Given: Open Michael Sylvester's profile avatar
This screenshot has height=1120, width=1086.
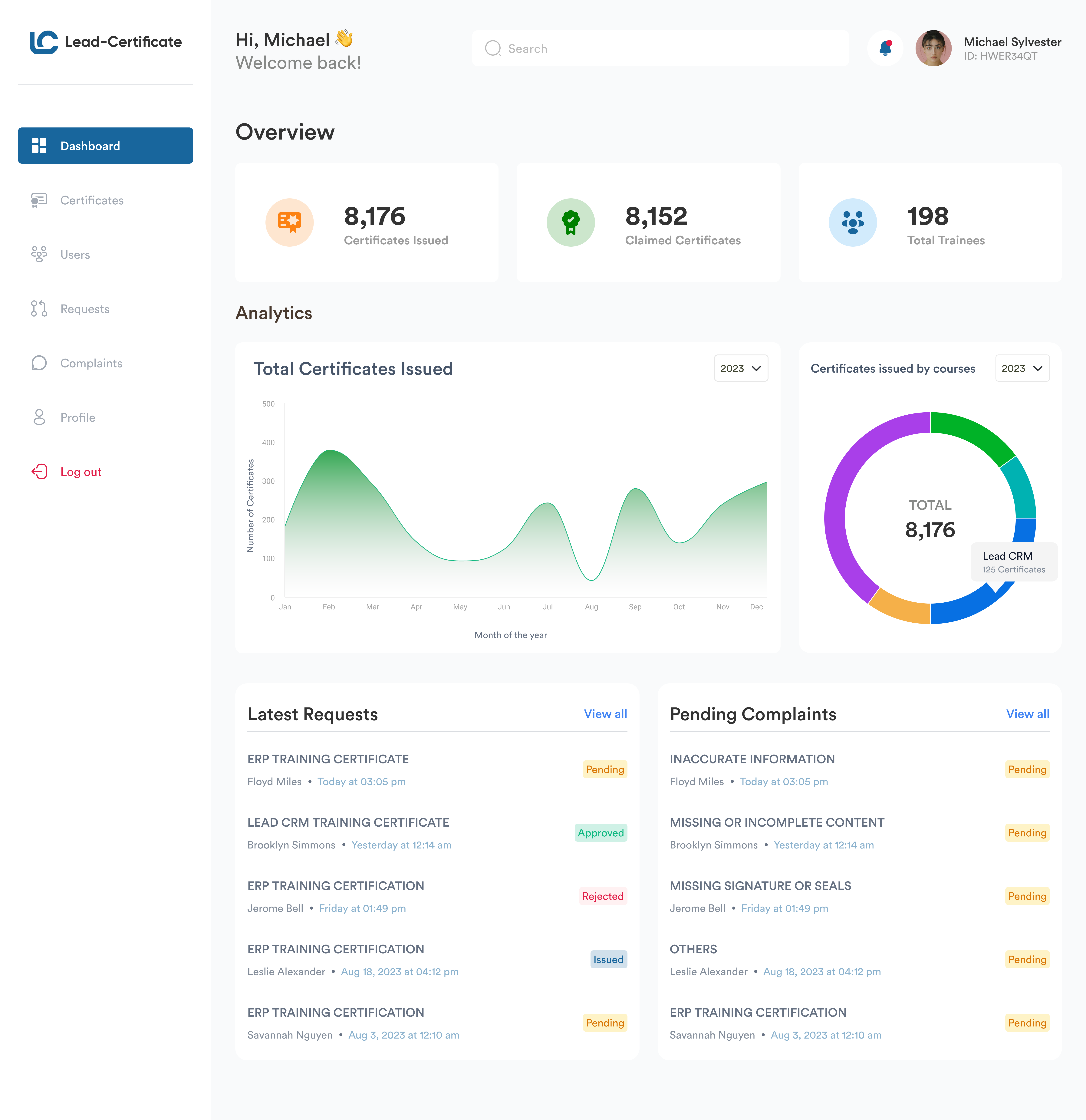Looking at the screenshot, I should 933,48.
